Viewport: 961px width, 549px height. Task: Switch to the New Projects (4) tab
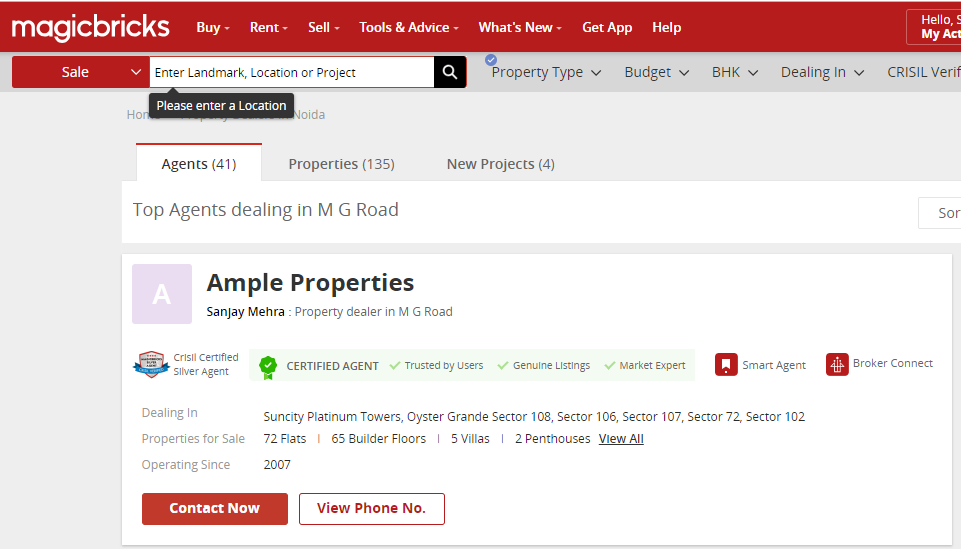click(x=500, y=164)
